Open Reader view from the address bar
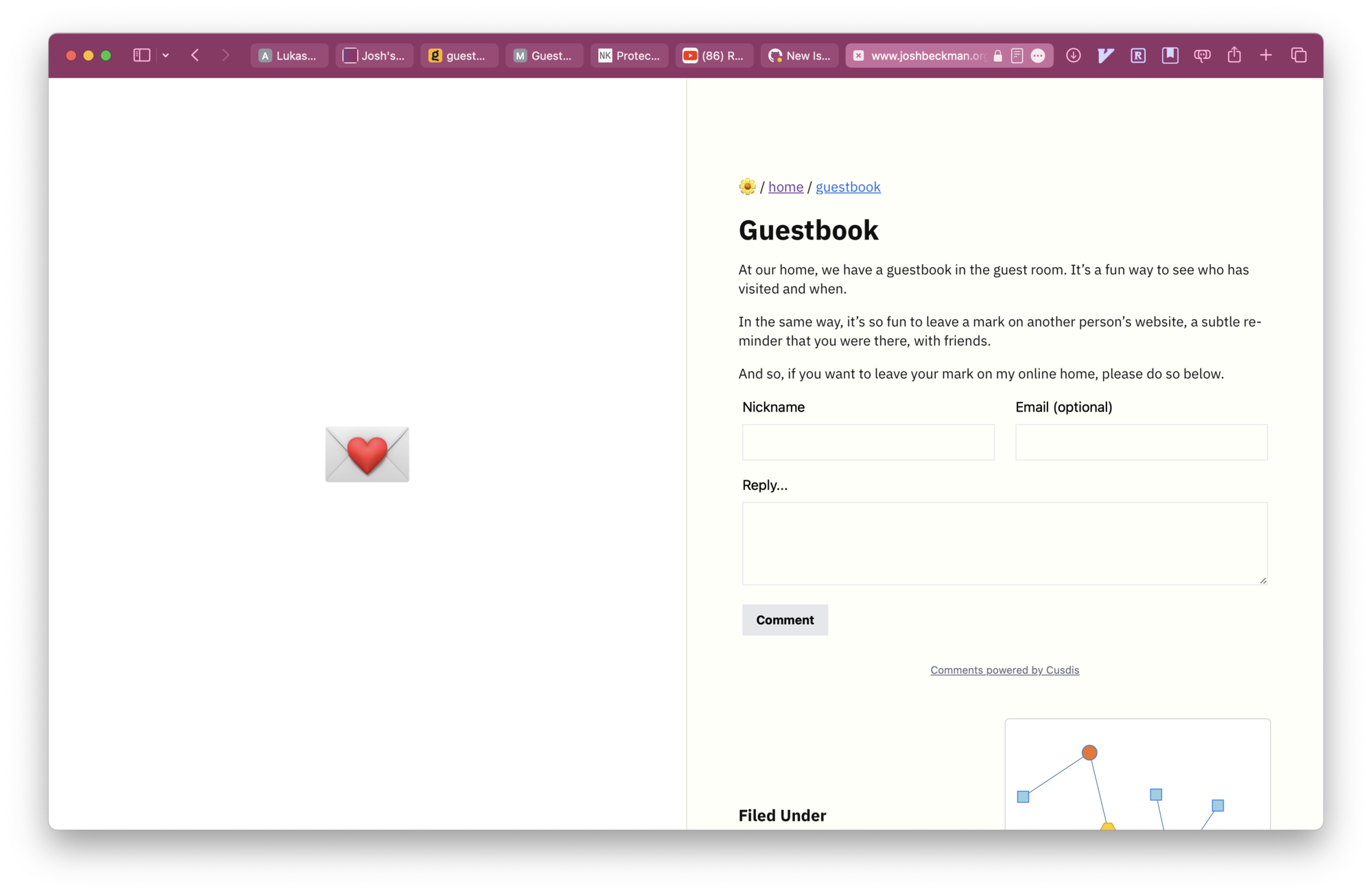This screenshot has height=894, width=1372. (1017, 56)
